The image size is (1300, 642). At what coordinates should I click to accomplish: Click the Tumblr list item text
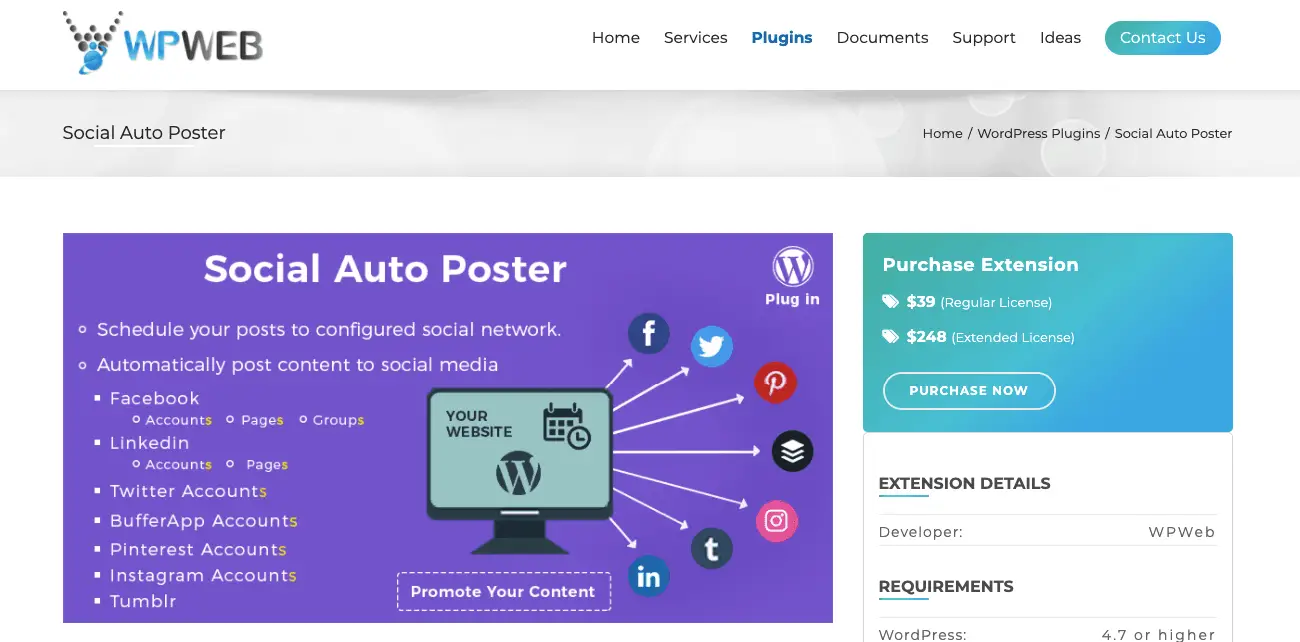click(143, 601)
